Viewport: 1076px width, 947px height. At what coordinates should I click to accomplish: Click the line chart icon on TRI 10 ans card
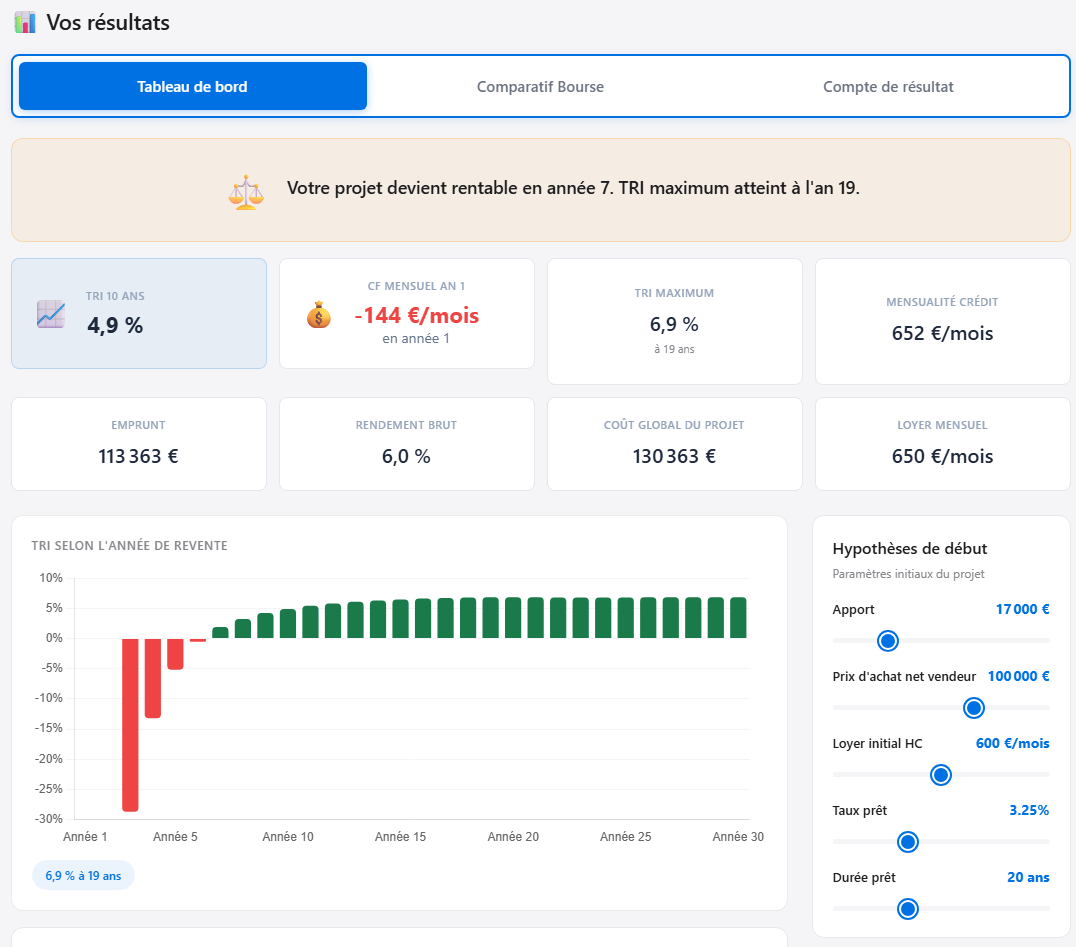(50, 313)
